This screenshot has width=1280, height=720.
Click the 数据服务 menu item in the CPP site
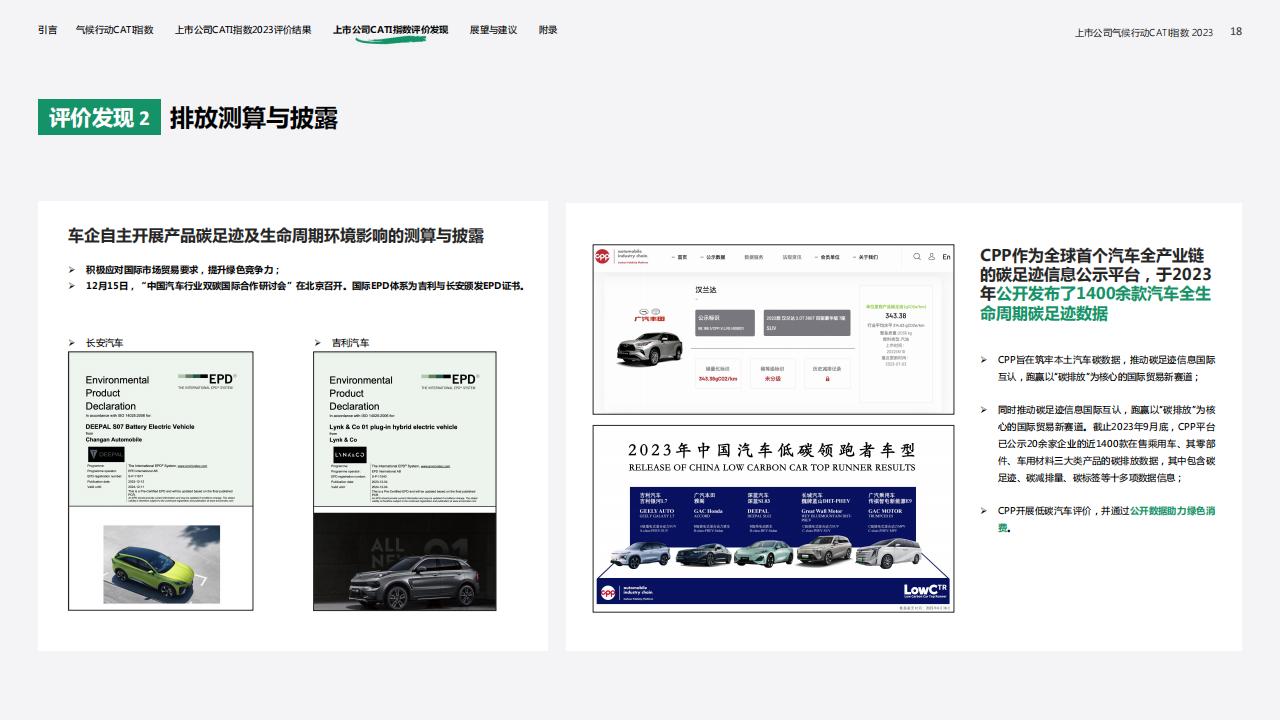pos(754,257)
